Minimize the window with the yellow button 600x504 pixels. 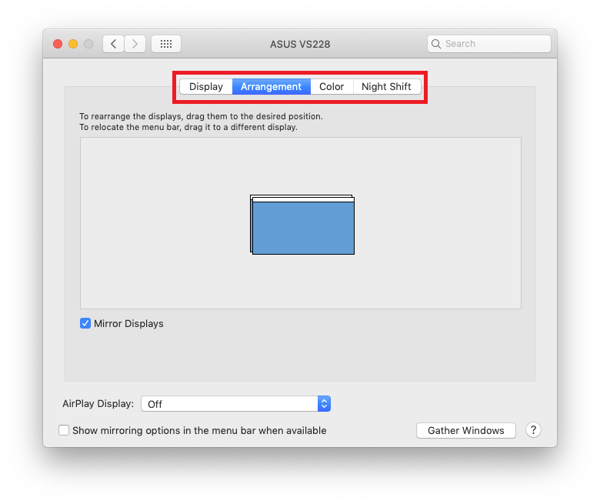coord(73,44)
